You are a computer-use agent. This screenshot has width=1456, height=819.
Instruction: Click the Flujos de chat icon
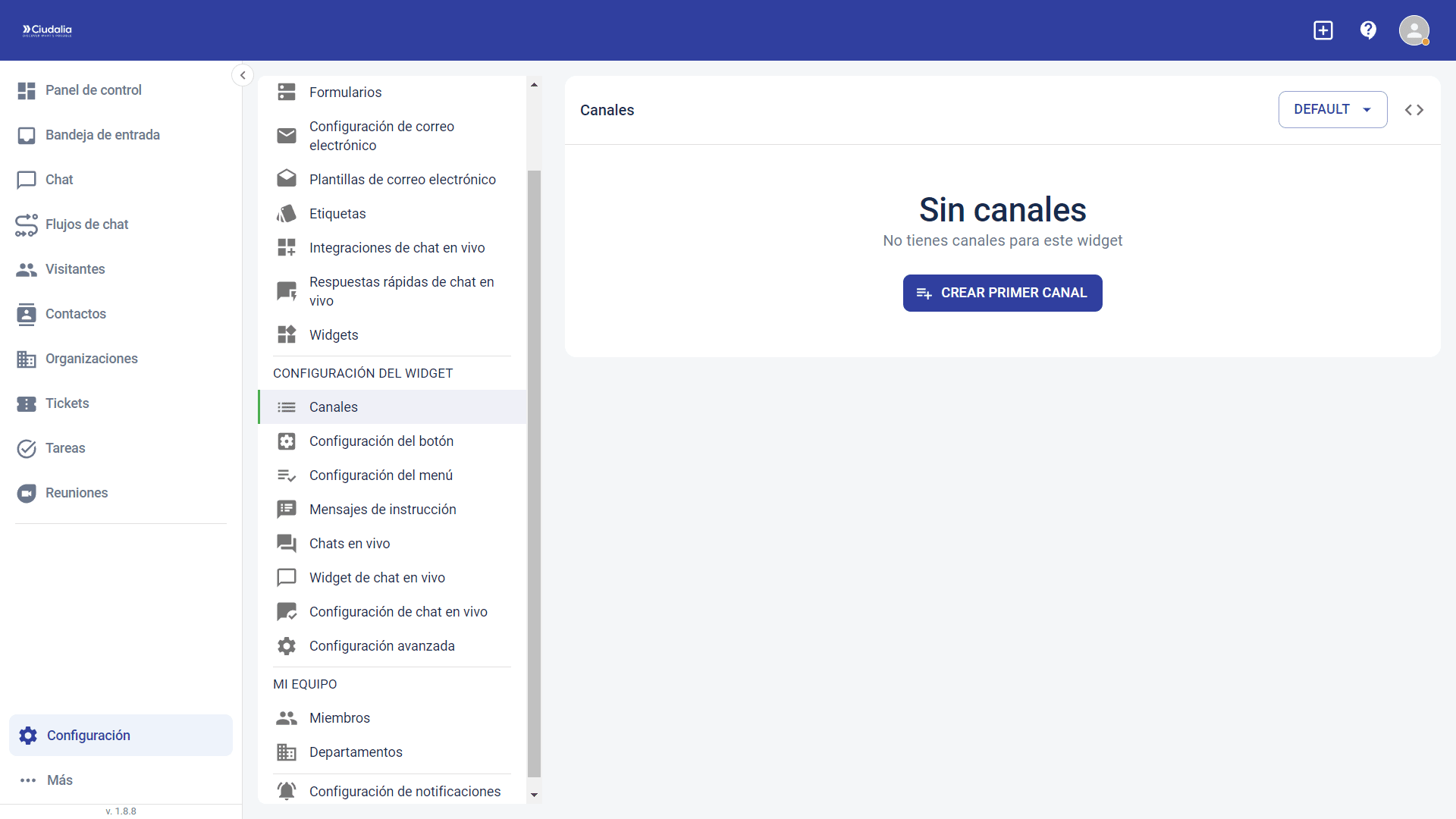(x=27, y=224)
